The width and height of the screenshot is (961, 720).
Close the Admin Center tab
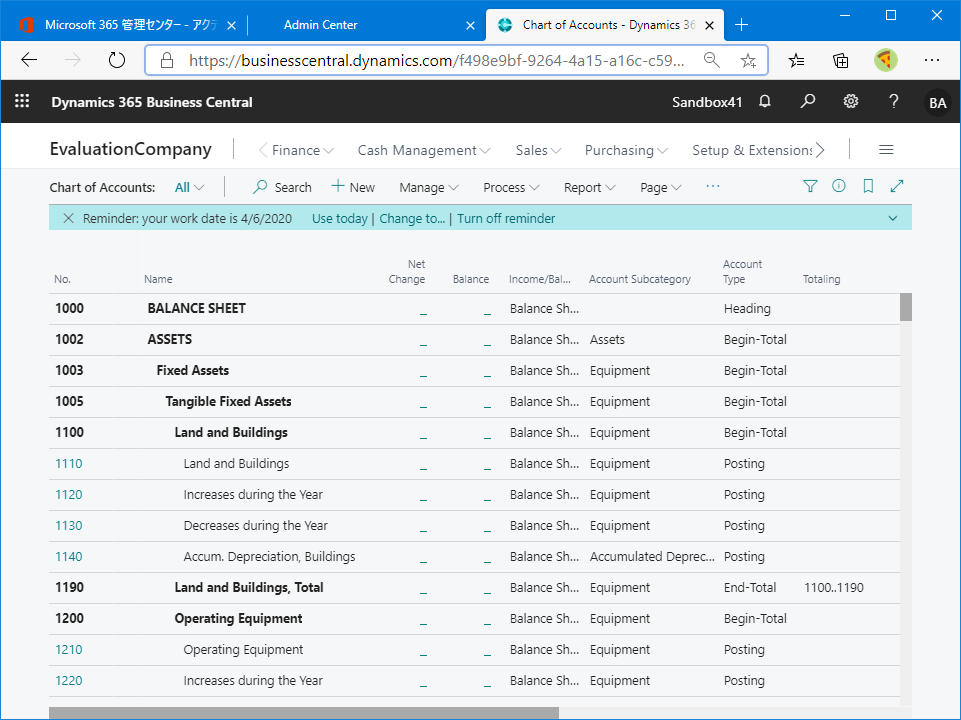[470, 25]
